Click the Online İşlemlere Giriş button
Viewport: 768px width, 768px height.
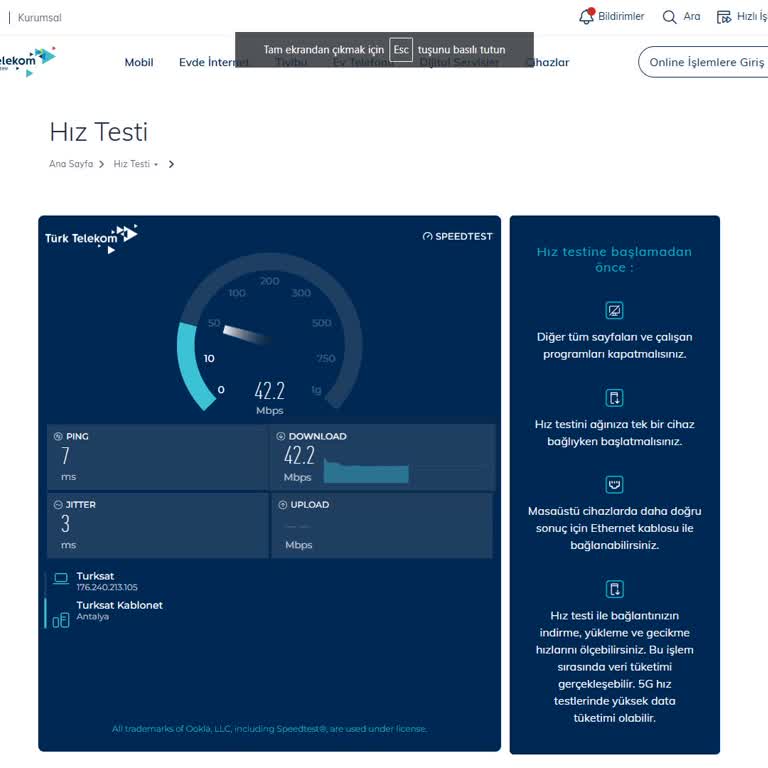[x=703, y=62]
